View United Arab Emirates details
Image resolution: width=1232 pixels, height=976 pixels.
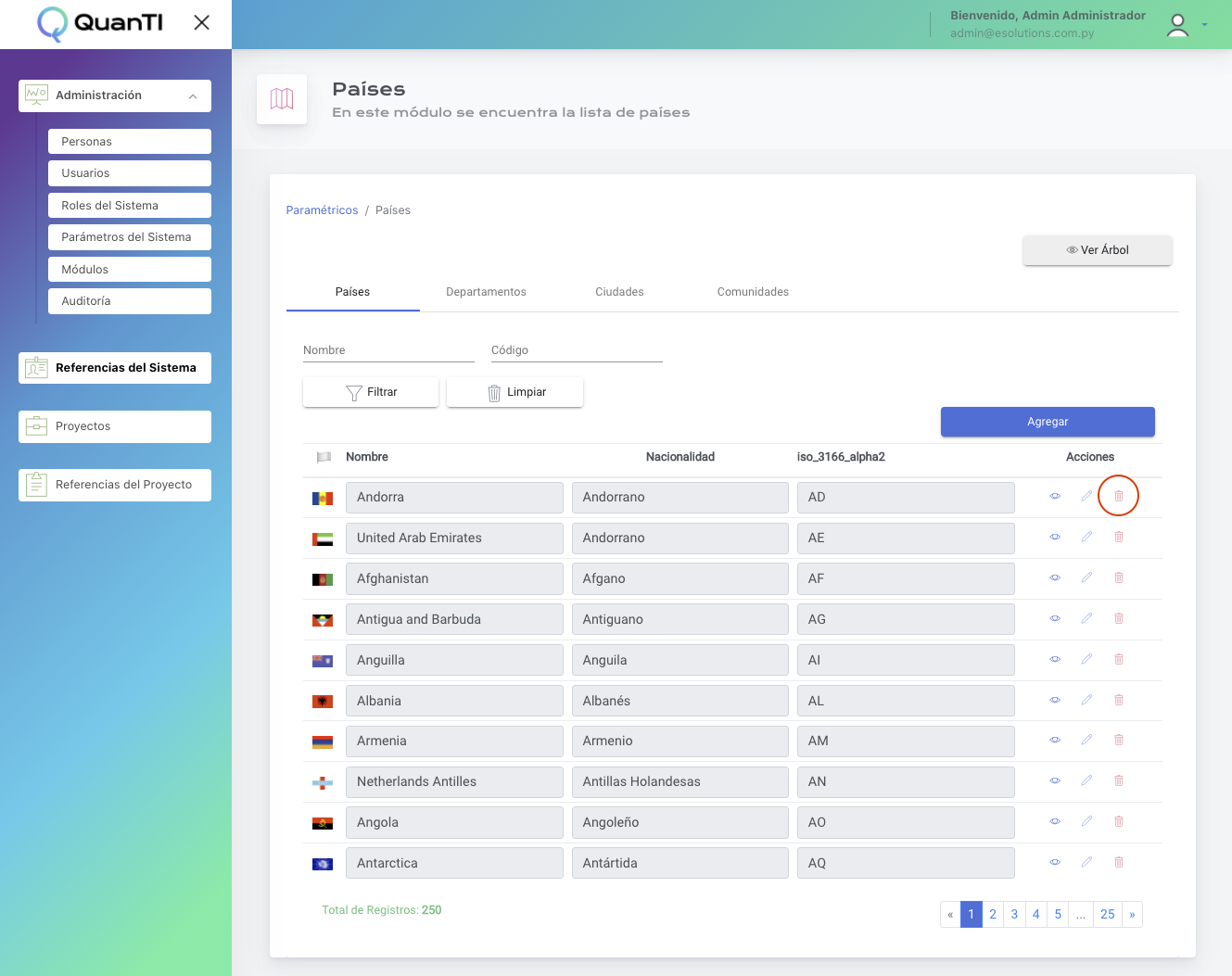1055,538
